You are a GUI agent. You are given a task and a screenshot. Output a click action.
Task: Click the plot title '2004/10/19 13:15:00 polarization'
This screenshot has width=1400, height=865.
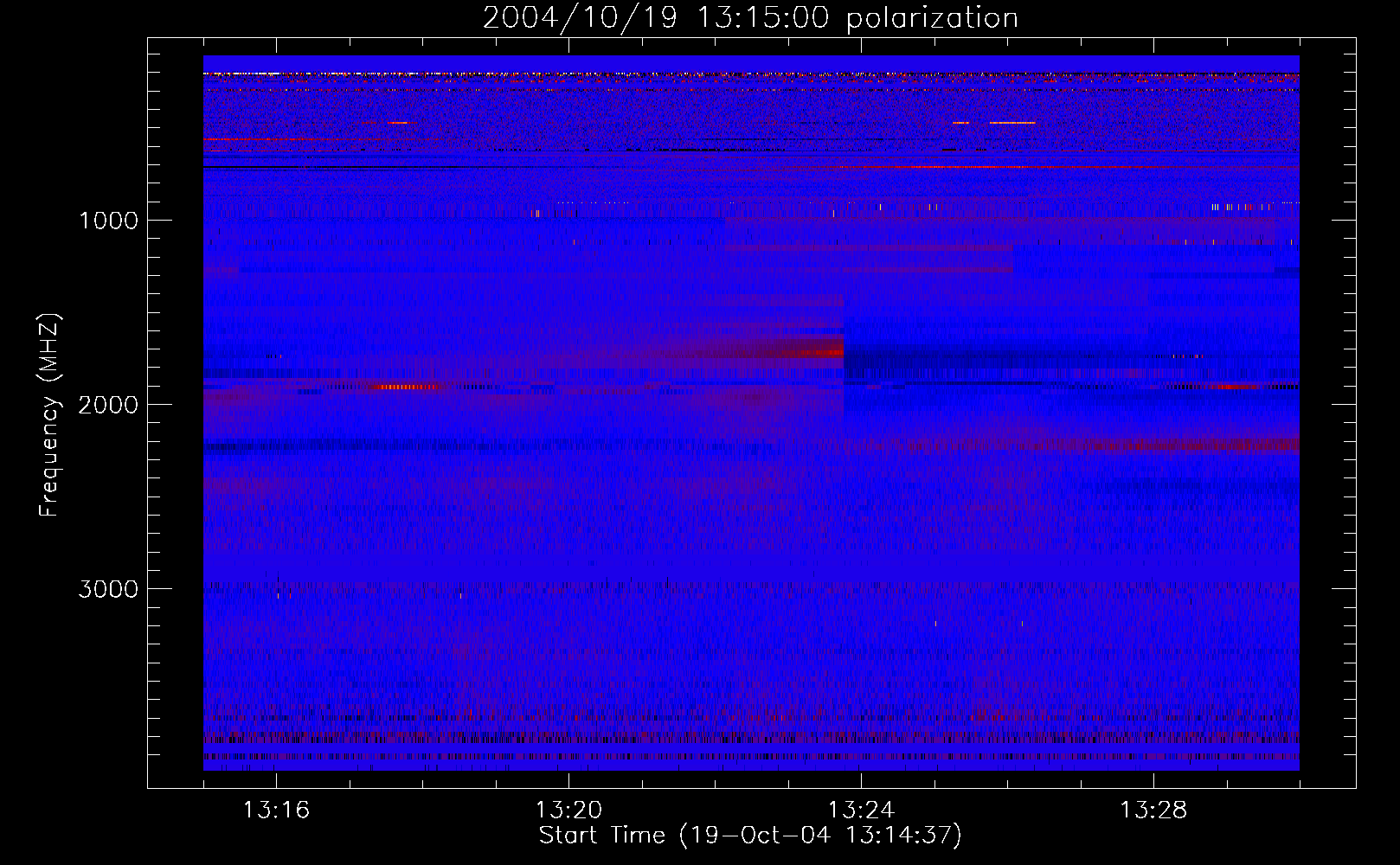click(x=750, y=18)
